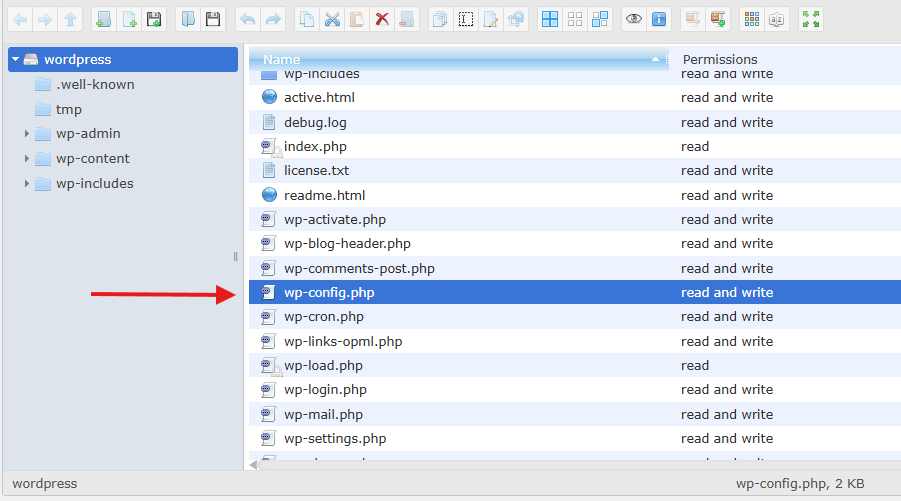Toggle fullscreen with green arrows icon
Image resolution: width=901 pixels, height=501 pixels.
[x=811, y=19]
